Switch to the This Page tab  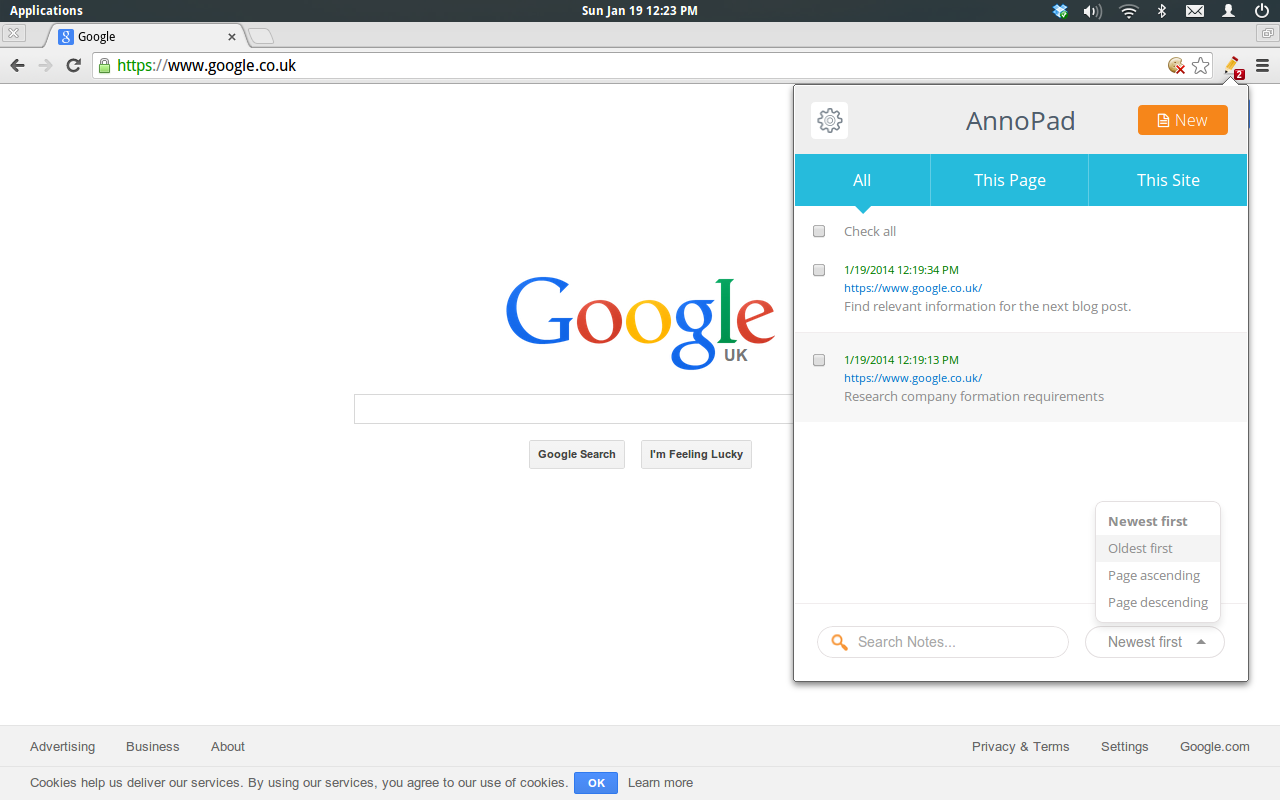click(1010, 180)
